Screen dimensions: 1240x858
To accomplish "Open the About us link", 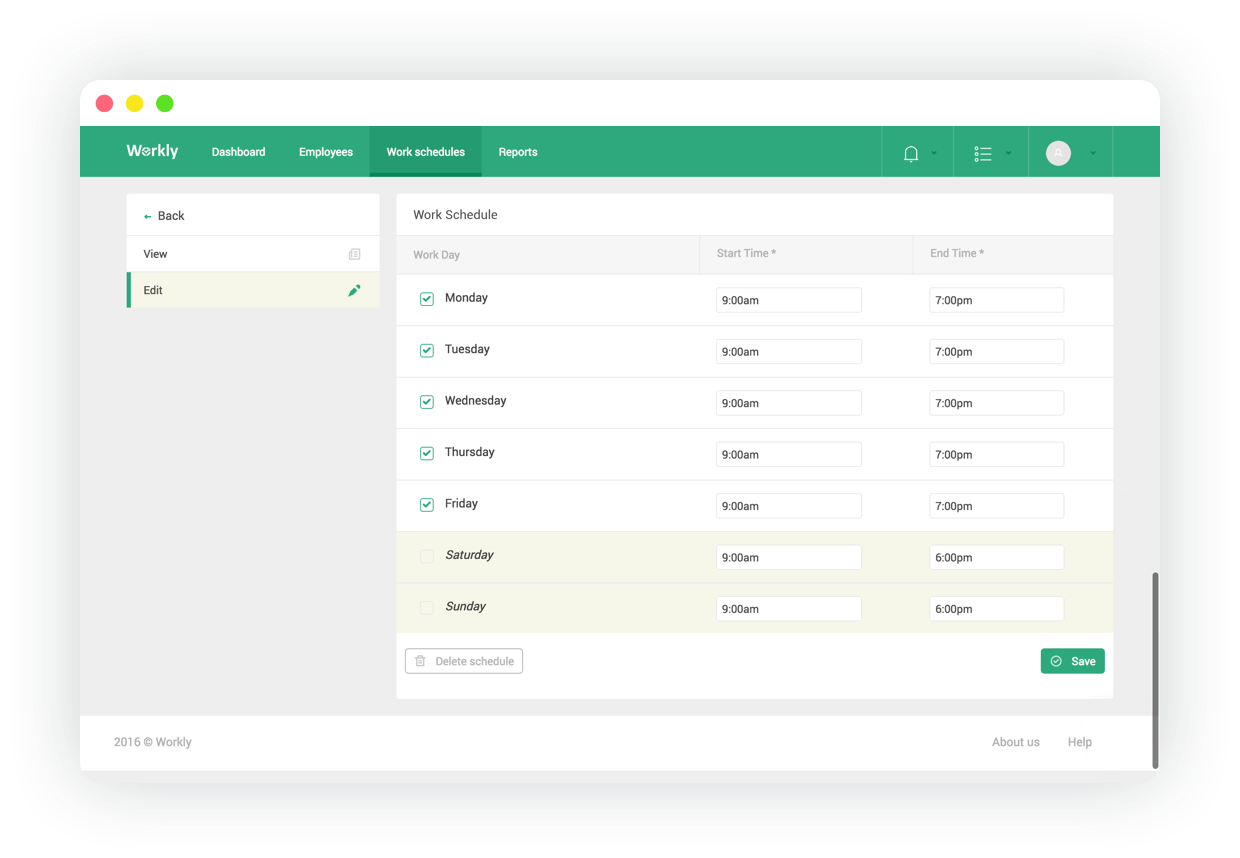I will pos(1015,742).
